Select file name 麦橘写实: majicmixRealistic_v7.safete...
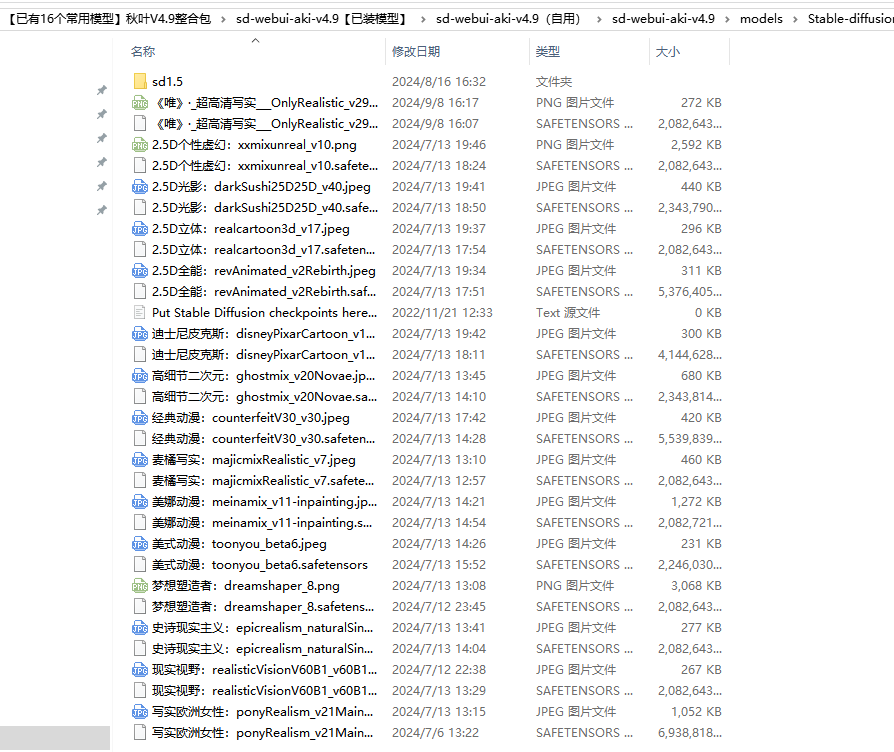894x752 pixels. tap(263, 481)
